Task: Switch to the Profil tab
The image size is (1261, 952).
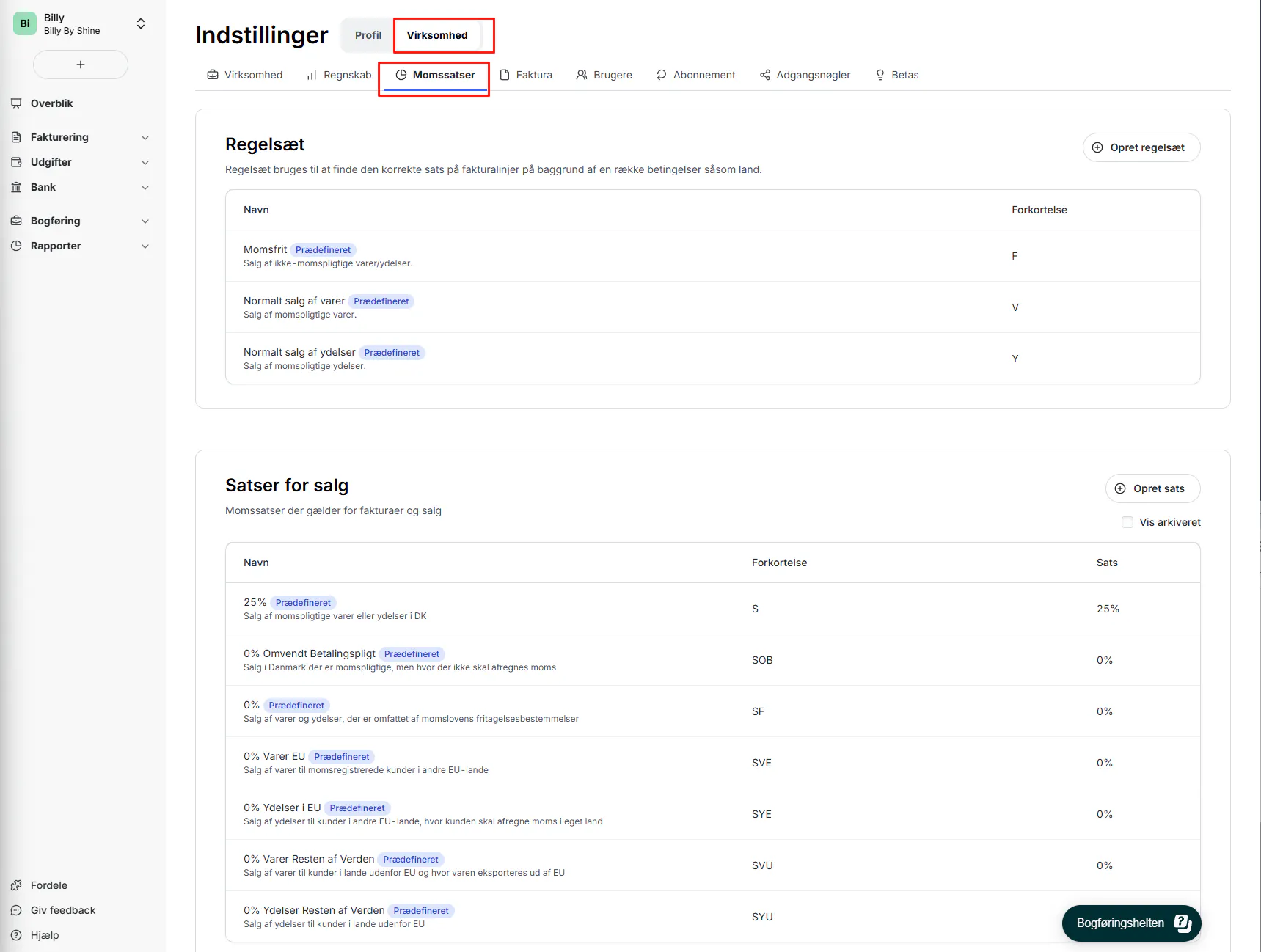Action: pos(368,35)
